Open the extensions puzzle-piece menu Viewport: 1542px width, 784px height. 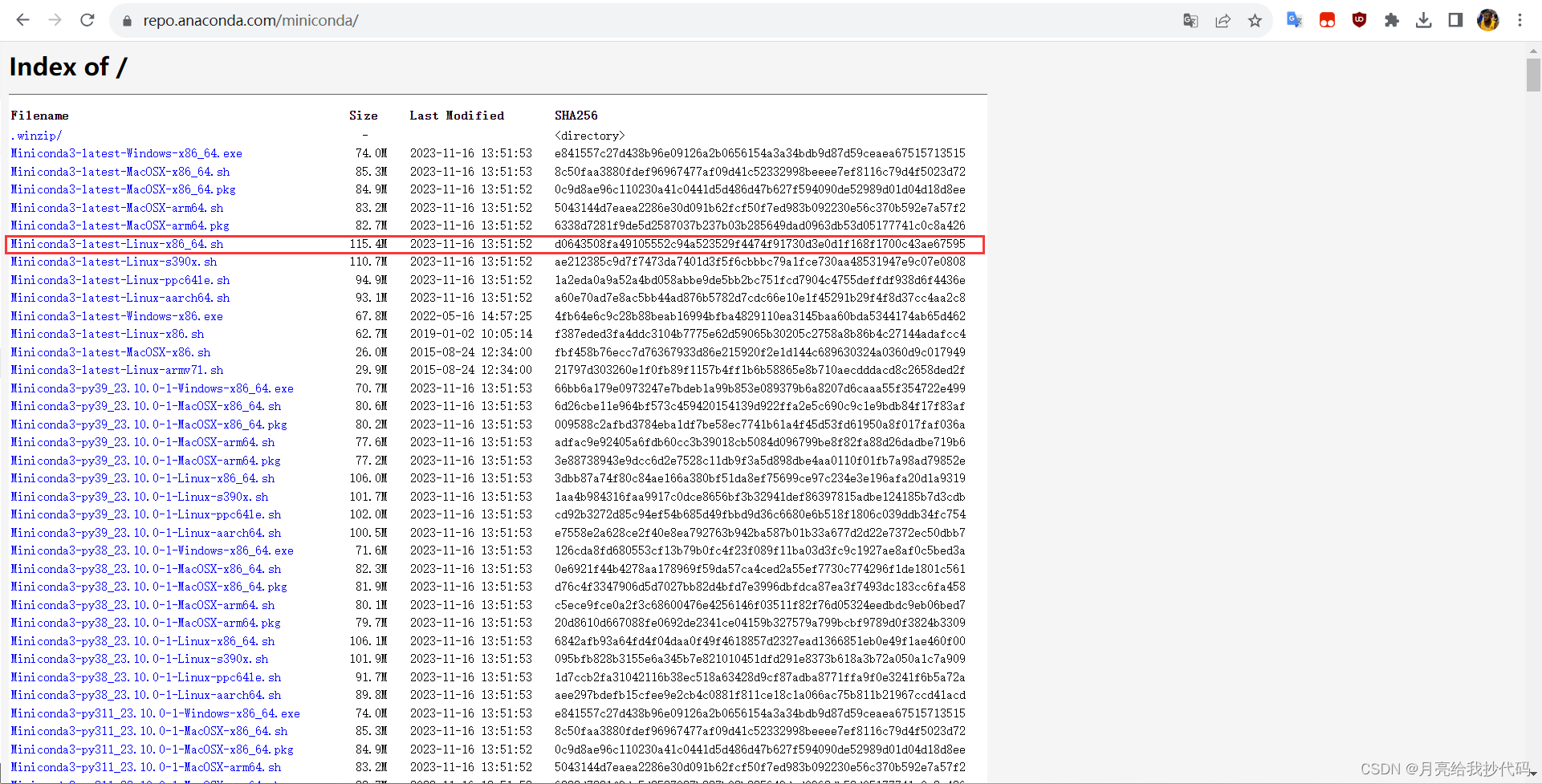click(x=1391, y=20)
